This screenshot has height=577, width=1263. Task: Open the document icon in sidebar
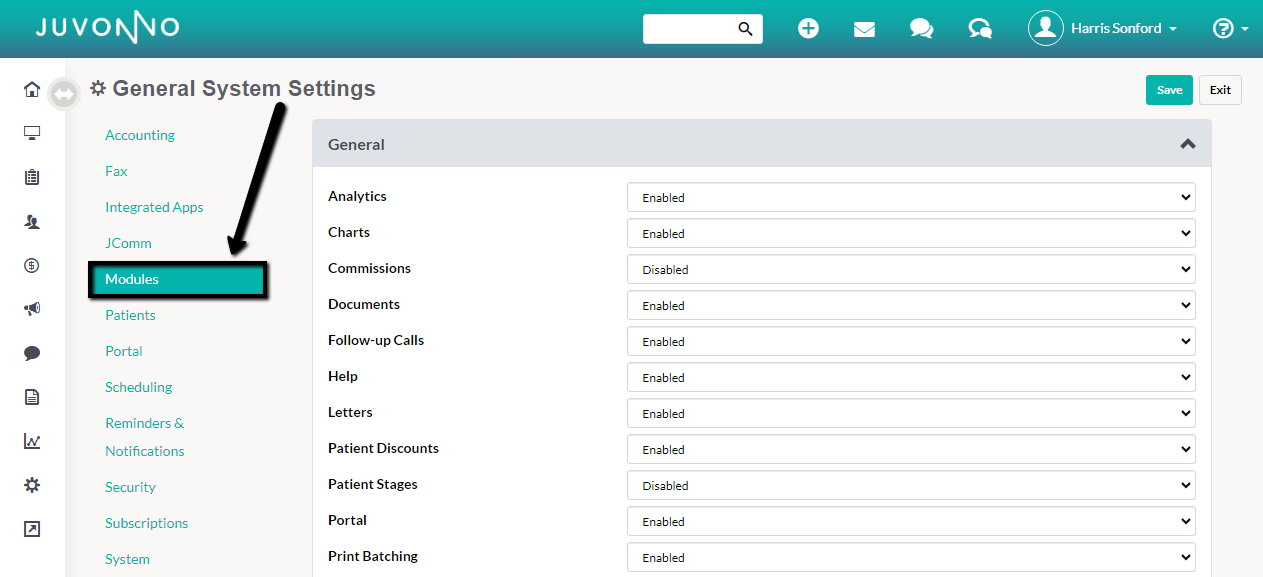pos(32,397)
